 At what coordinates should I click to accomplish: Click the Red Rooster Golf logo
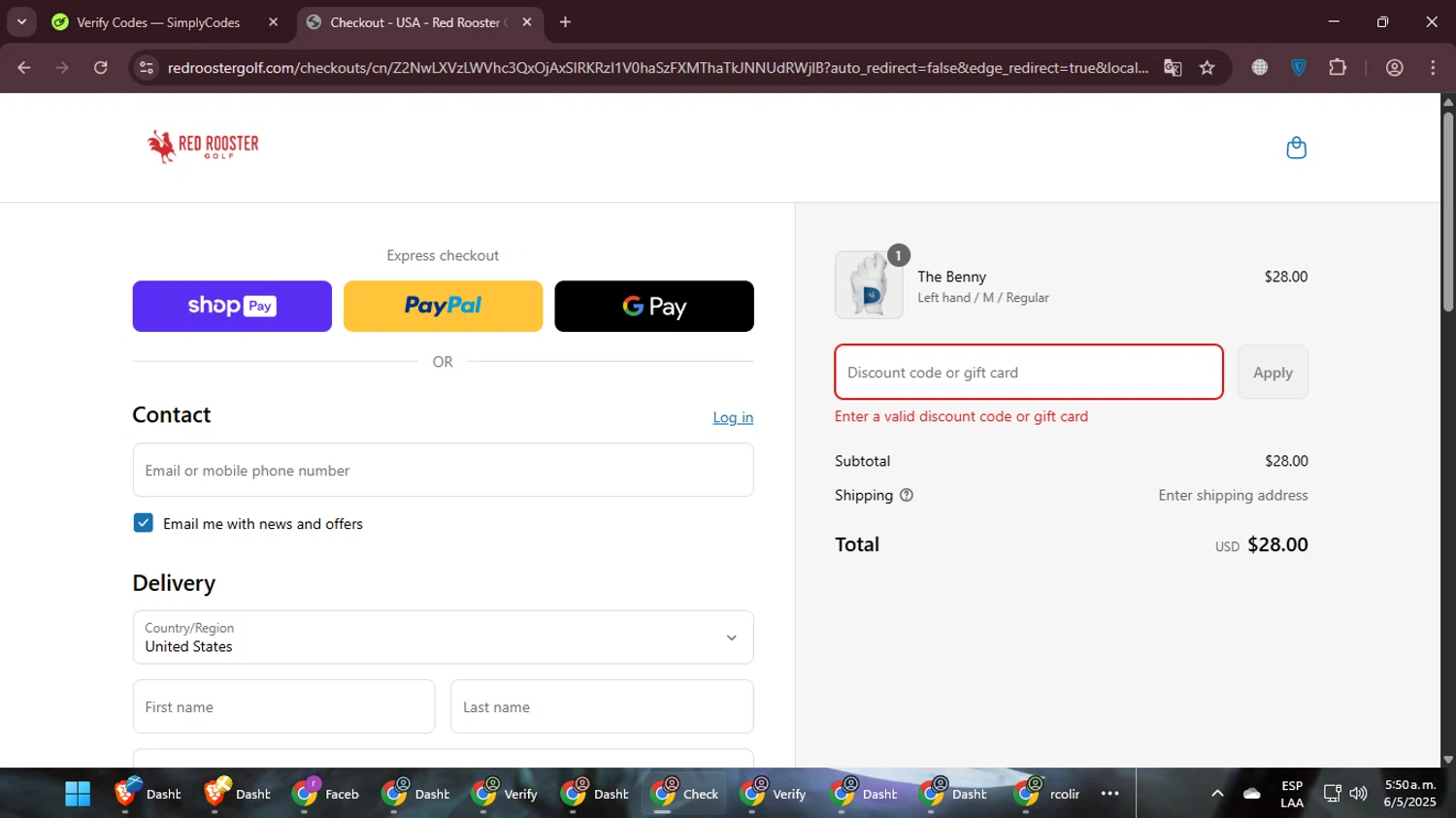click(203, 147)
